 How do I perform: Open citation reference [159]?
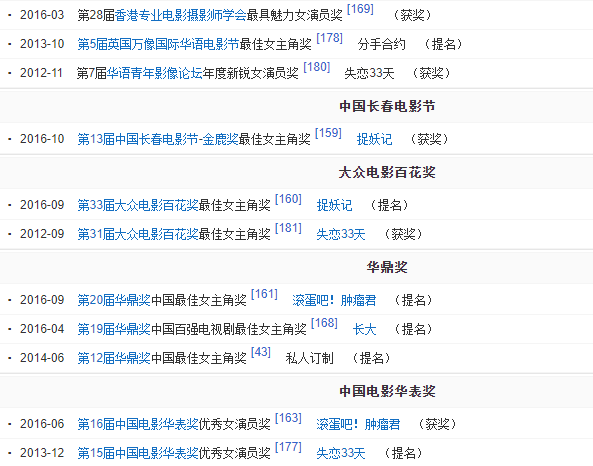[328, 133]
